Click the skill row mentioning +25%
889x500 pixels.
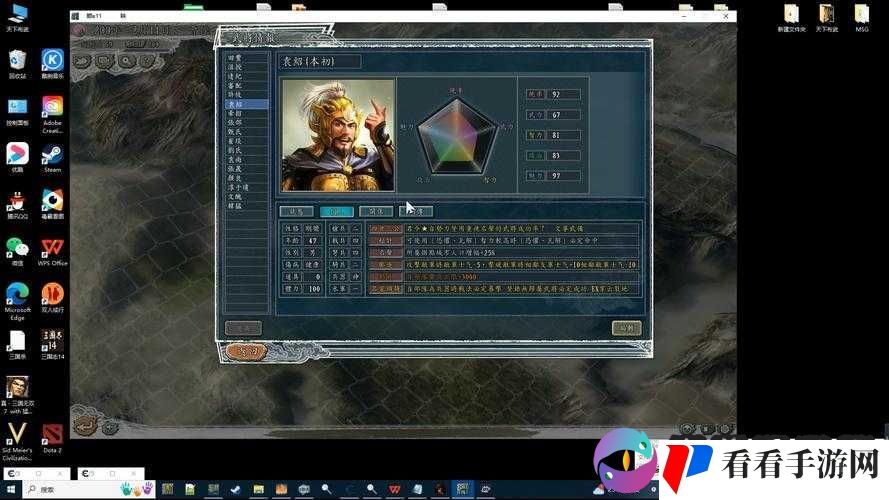[x=503, y=252]
